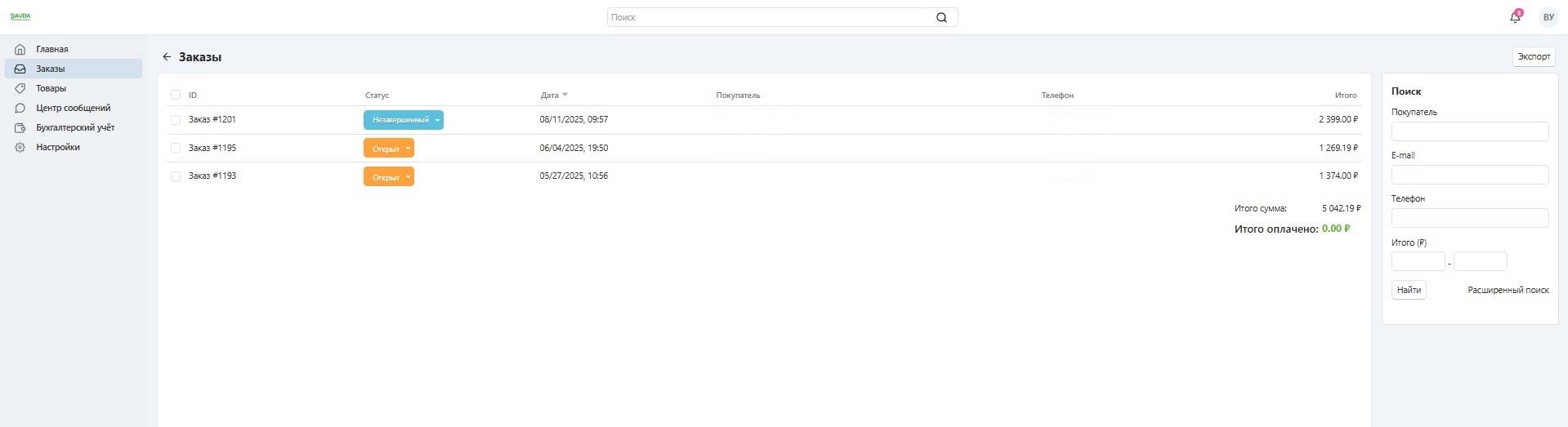Open the Расширенный поиск link

pos(1508,290)
